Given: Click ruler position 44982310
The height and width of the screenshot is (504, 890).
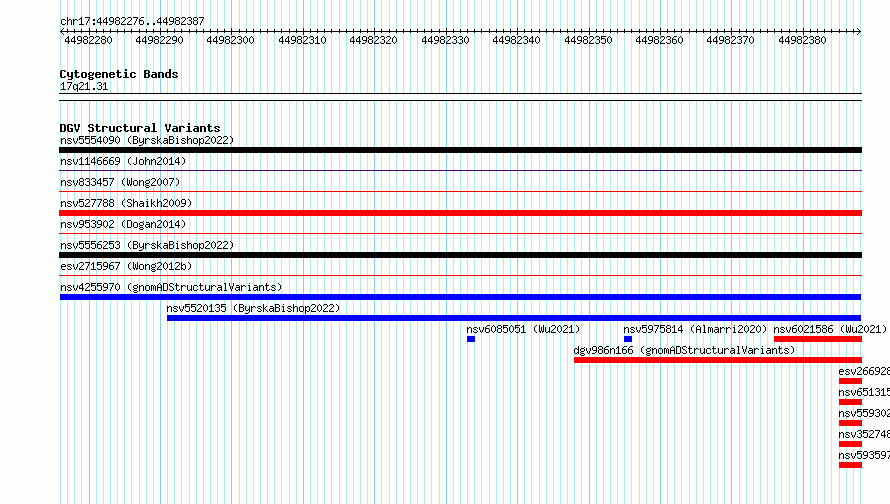Looking at the screenshot, I should point(303,40).
